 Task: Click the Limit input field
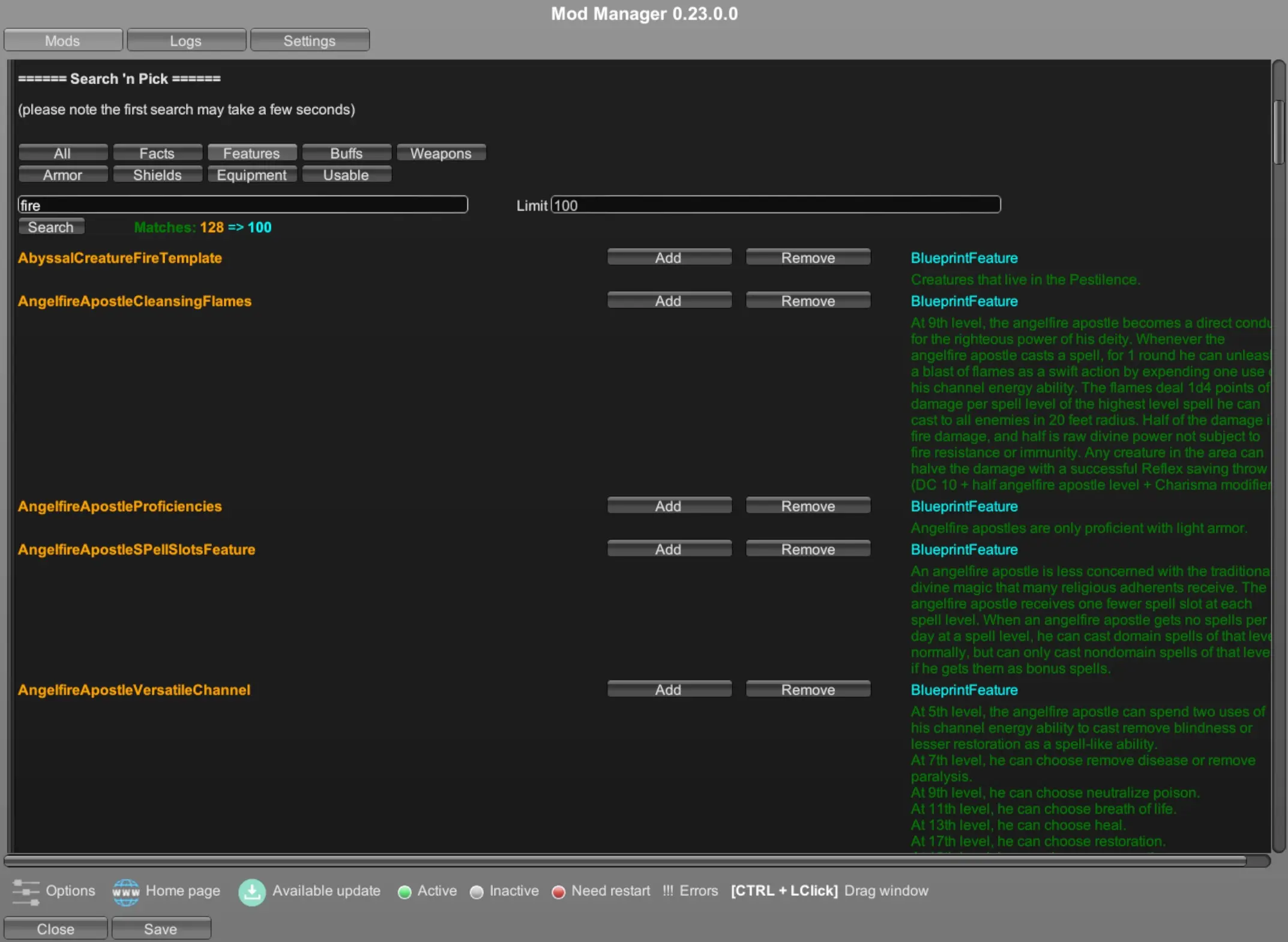(x=775, y=205)
